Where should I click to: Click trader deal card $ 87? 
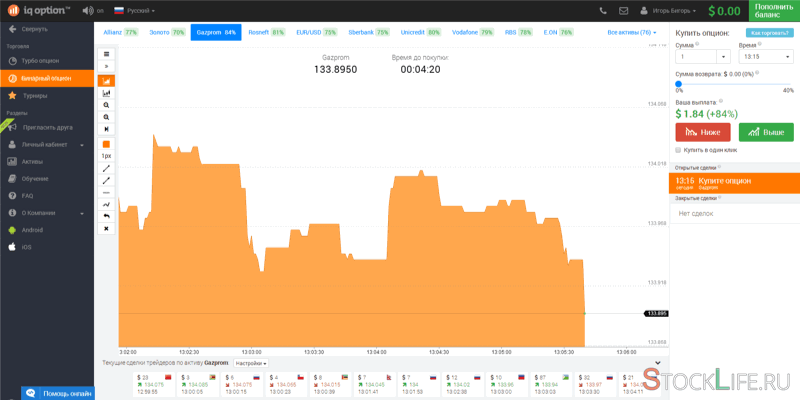(x=549, y=384)
